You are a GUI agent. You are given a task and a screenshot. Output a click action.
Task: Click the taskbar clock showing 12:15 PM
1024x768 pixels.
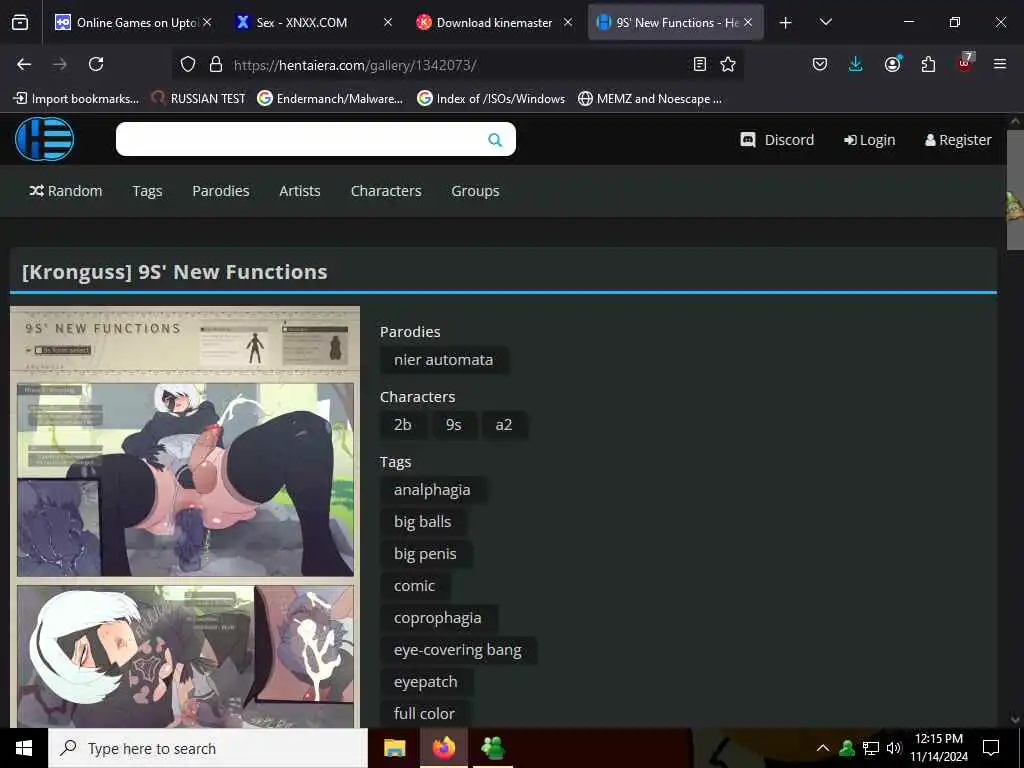(939, 748)
